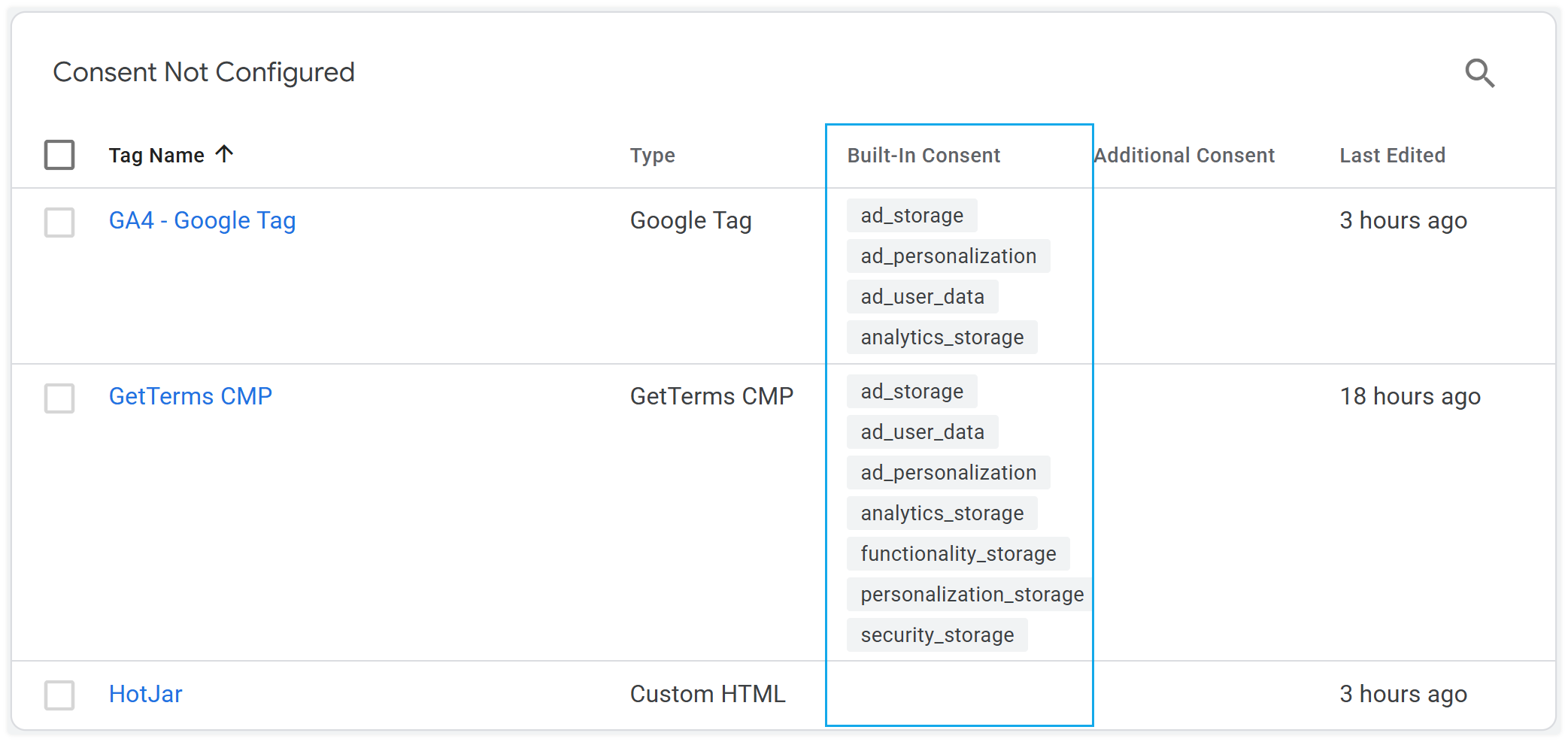Open the HotJar tag link
Image resolution: width=1568 pixels, height=742 pixels.
pos(146,694)
